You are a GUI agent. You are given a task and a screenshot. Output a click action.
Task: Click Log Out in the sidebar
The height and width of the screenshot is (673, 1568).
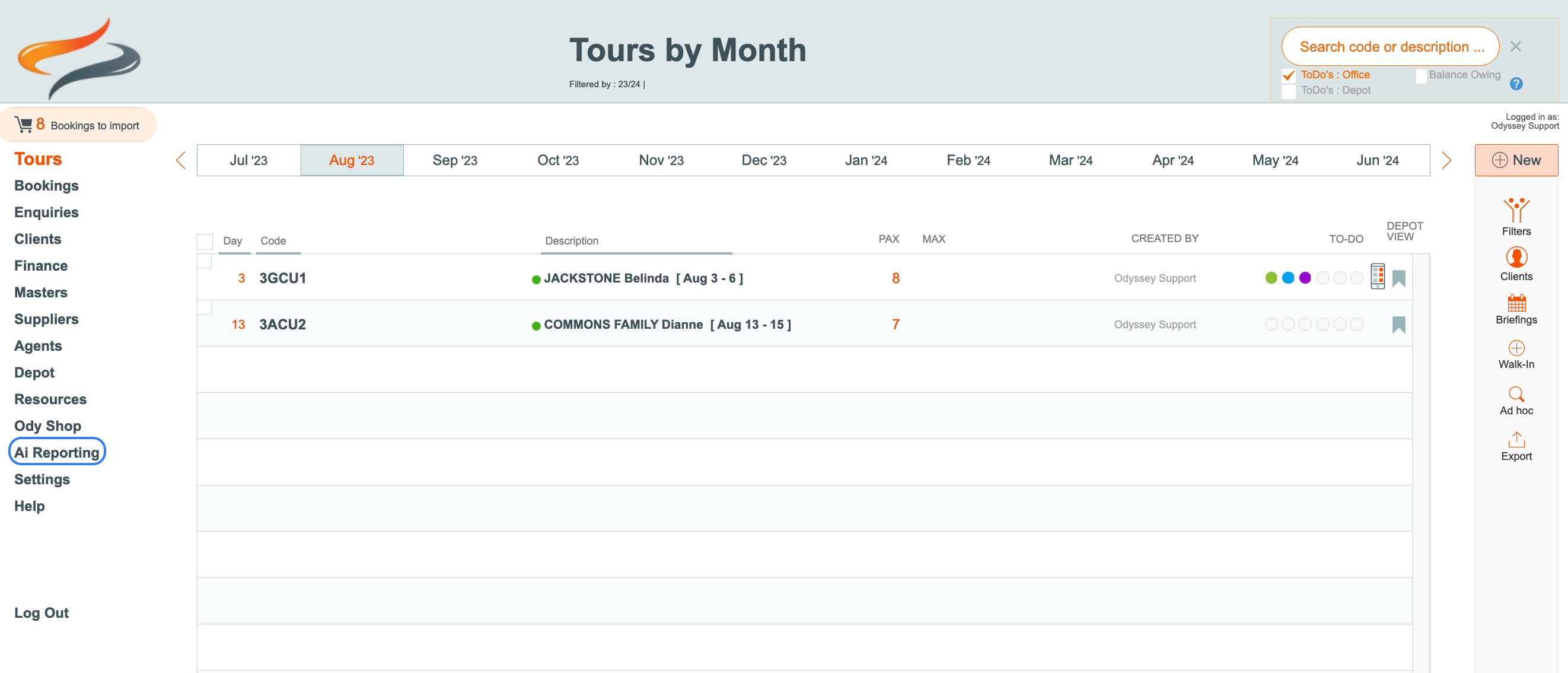tap(42, 613)
